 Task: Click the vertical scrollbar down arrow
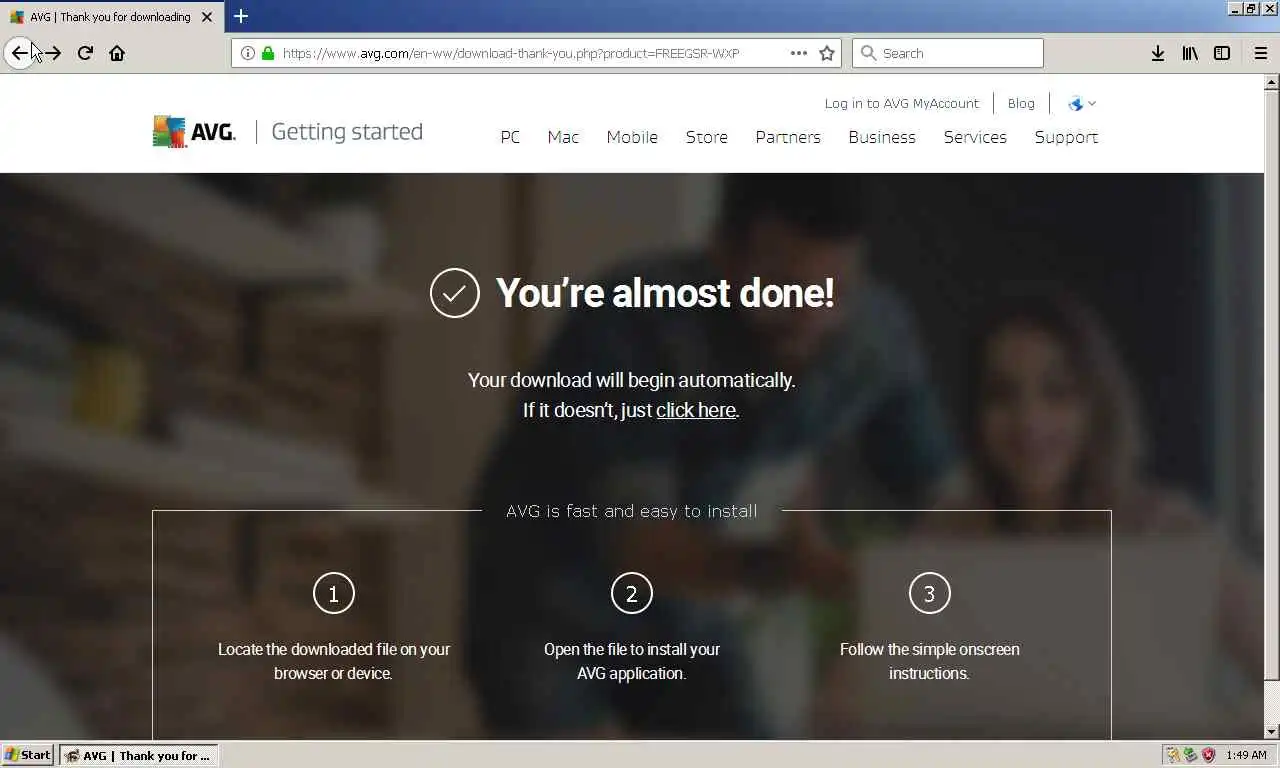[x=1272, y=732]
